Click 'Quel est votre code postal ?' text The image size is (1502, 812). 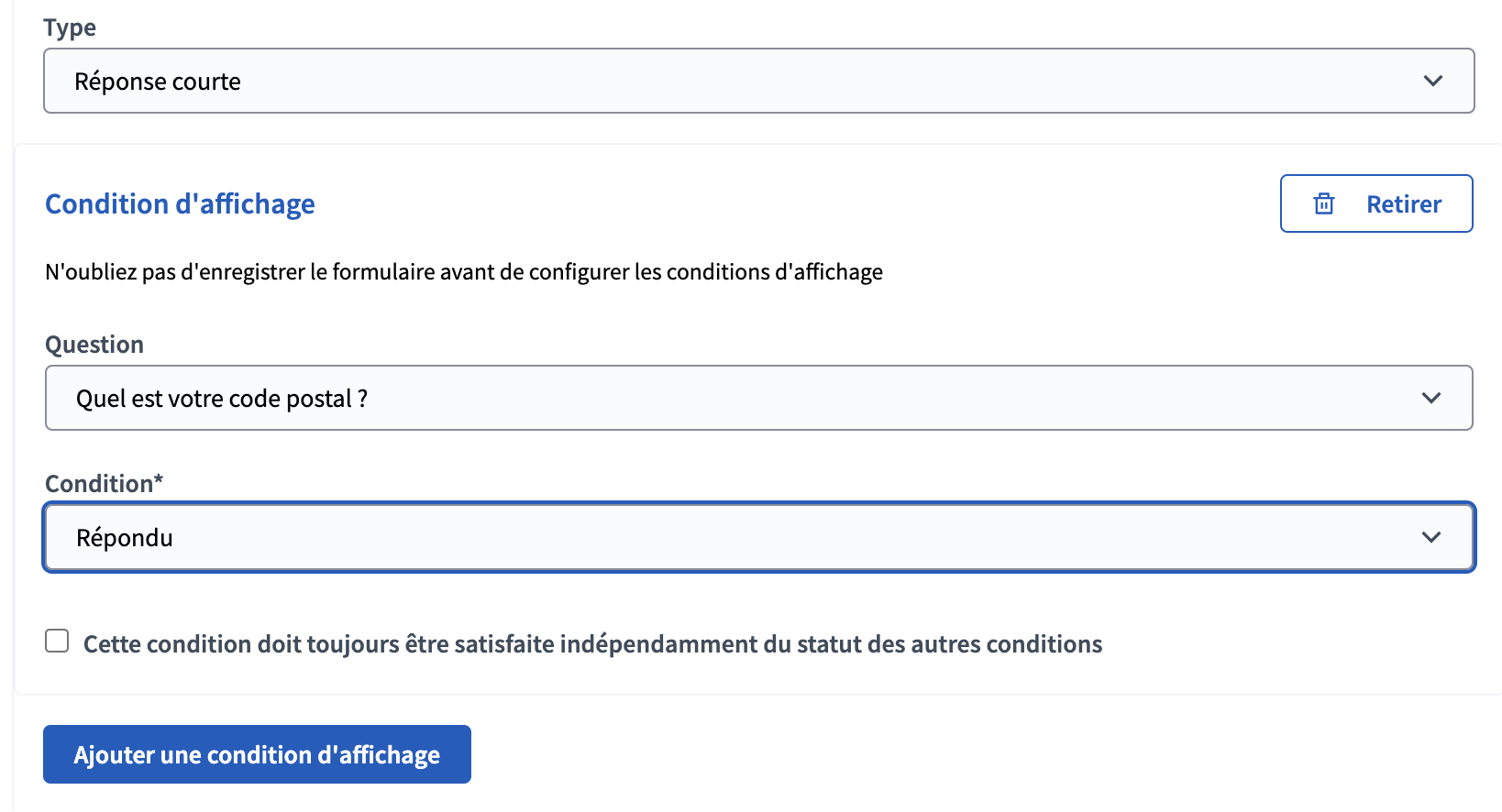(222, 399)
